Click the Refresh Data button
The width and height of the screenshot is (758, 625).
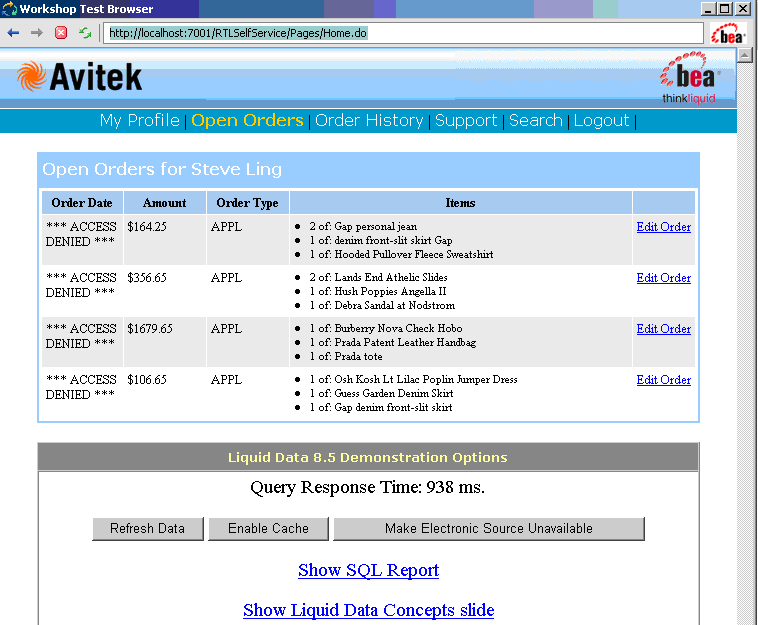148,528
